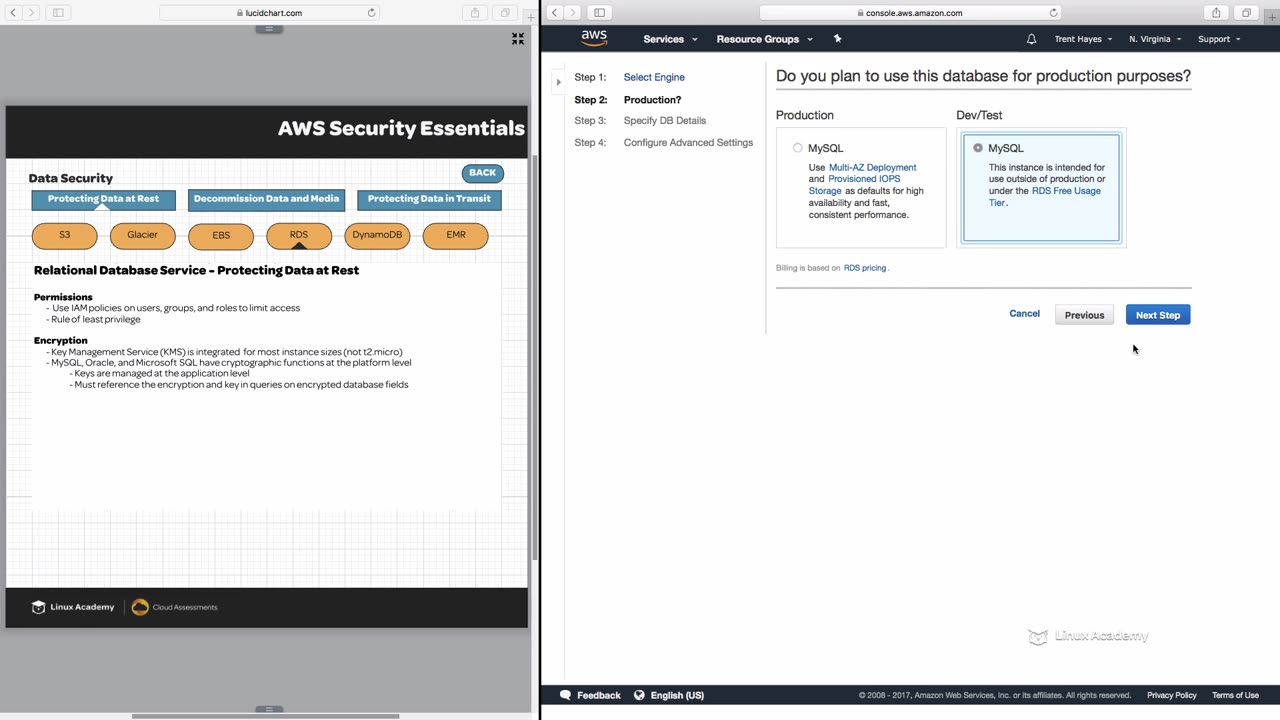This screenshot has width=1280, height=720.
Task: Share the AWS console page
Action: (1216, 13)
